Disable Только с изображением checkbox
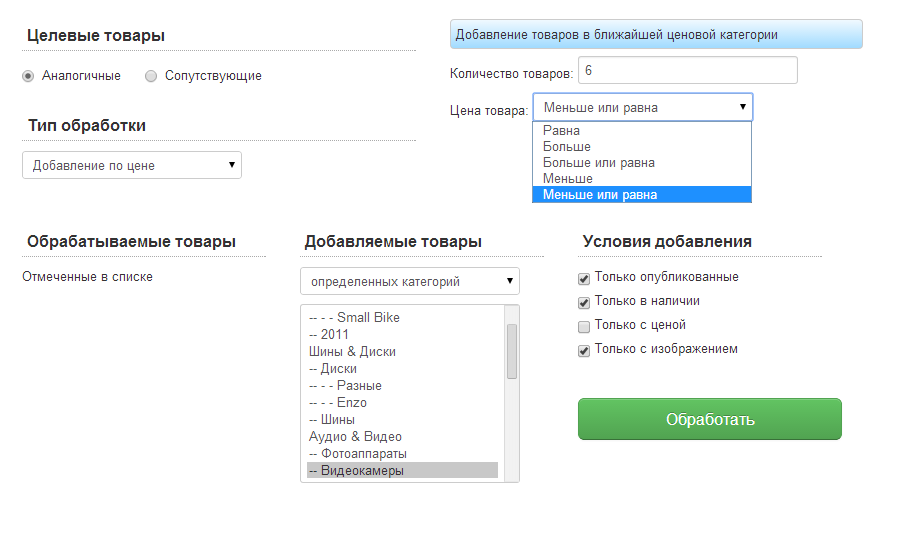 [x=584, y=350]
